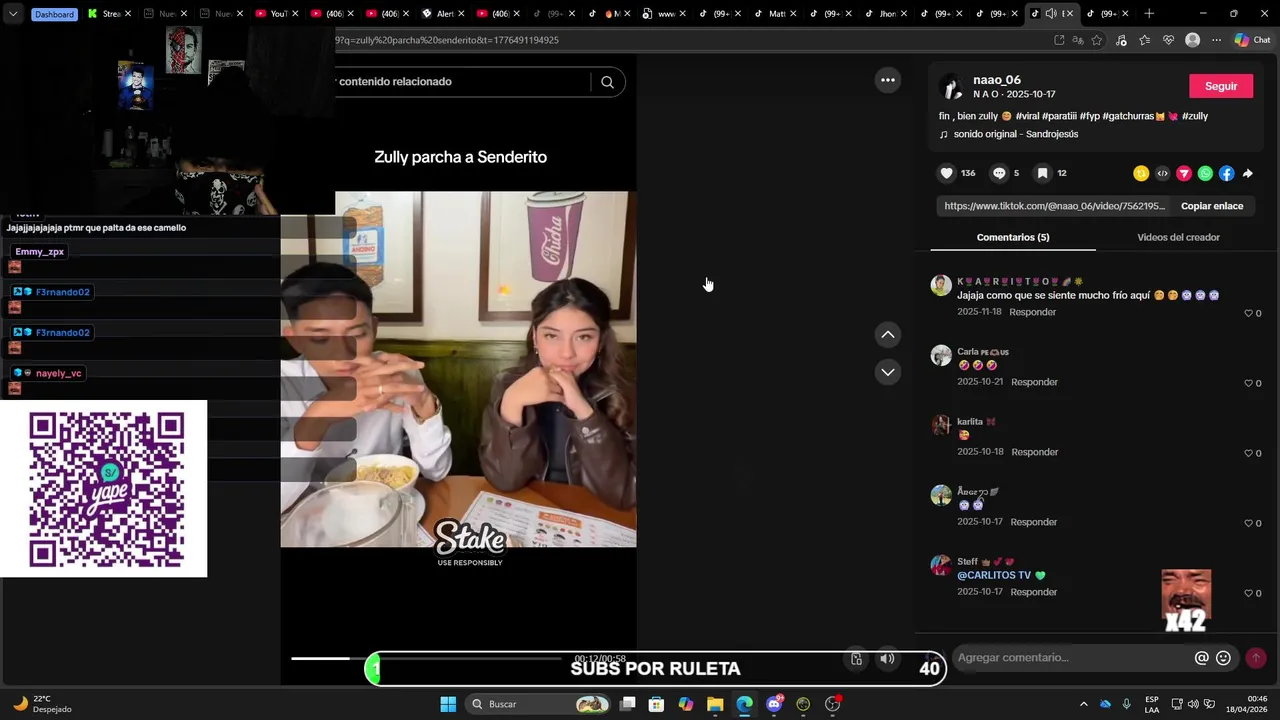
Task: Reply to Carla's comment
Action: coord(1034,382)
